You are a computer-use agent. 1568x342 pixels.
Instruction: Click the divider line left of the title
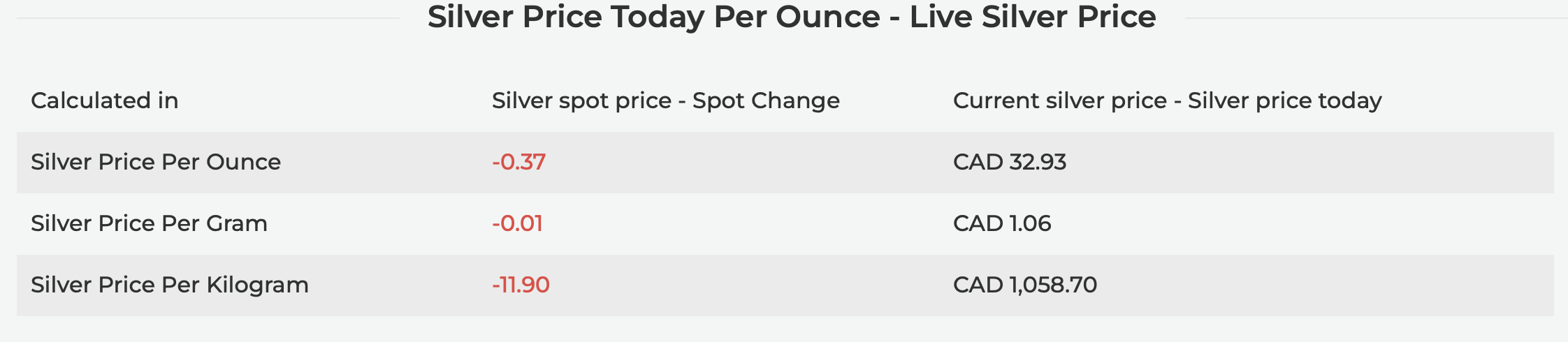click(208, 18)
